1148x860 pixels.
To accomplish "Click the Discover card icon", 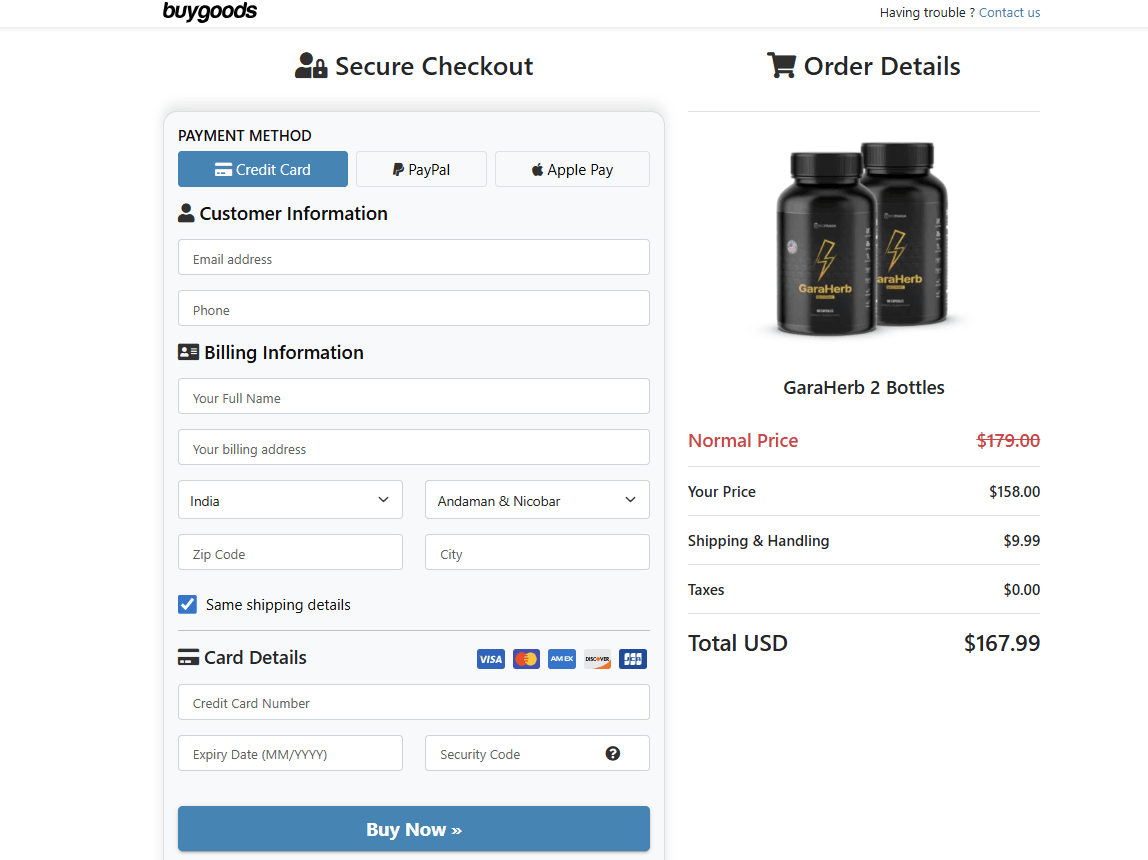I will [596, 659].
